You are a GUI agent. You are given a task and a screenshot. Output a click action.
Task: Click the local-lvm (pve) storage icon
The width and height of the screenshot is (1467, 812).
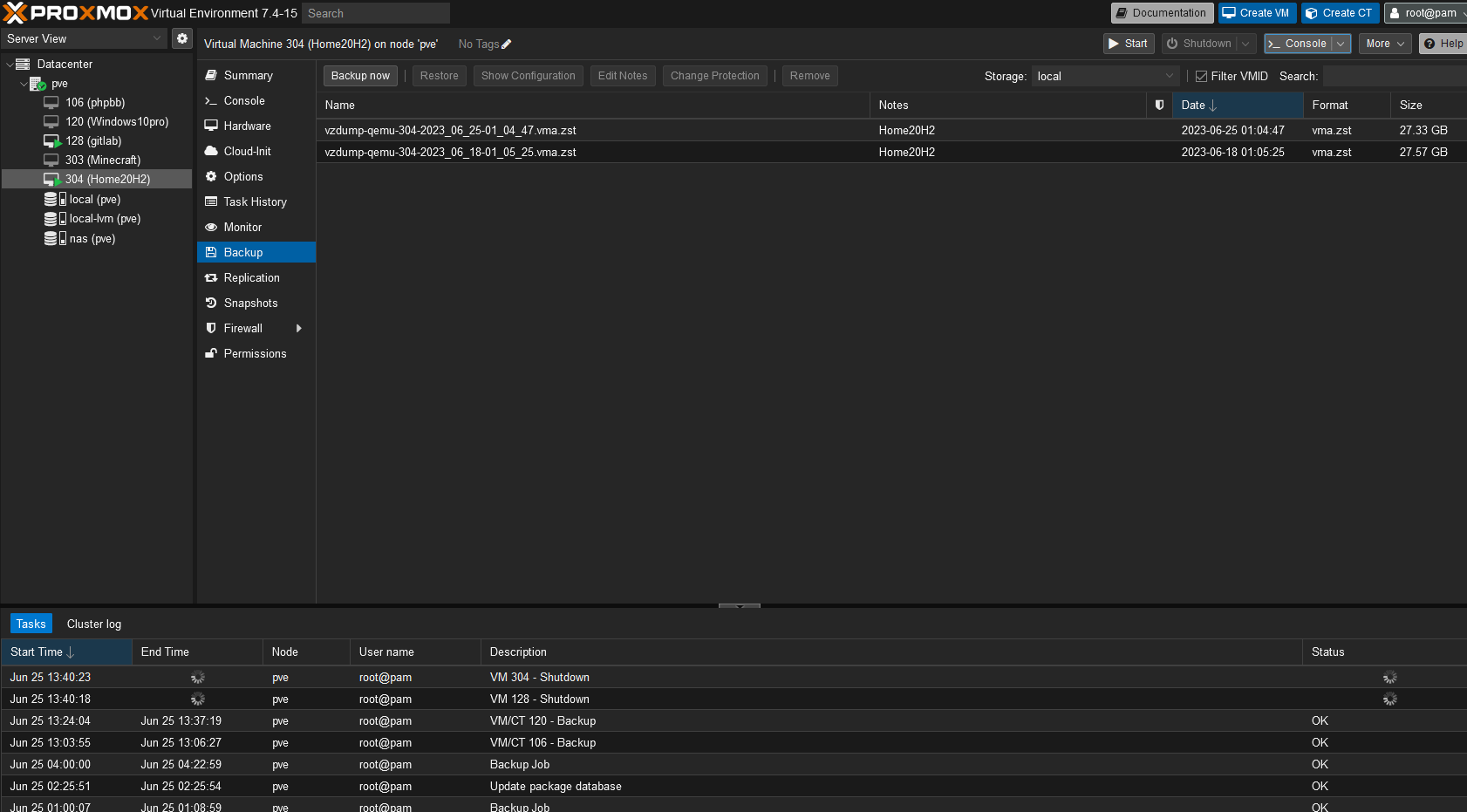pos(55,219)
